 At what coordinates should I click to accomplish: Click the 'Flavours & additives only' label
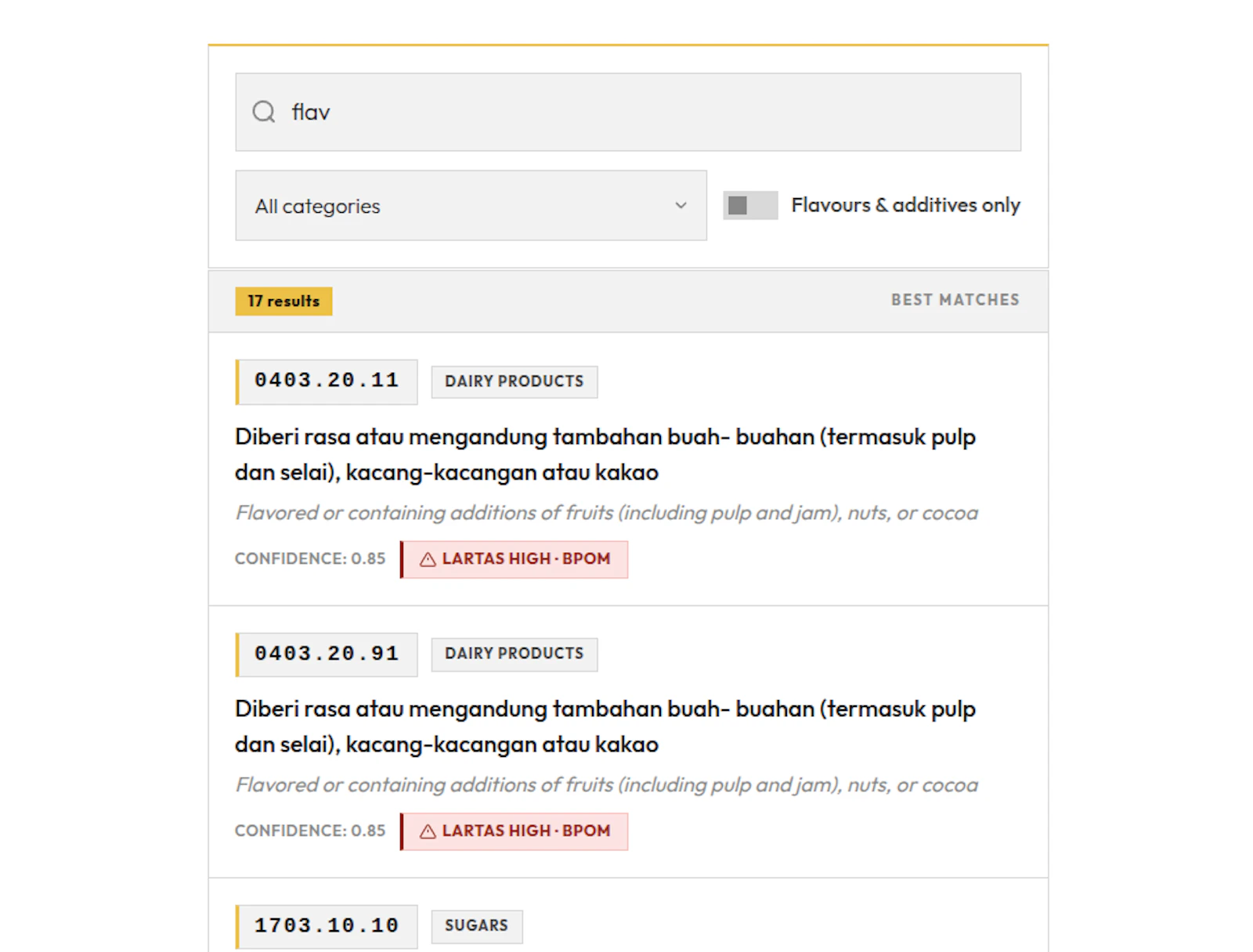click(905, 205)
